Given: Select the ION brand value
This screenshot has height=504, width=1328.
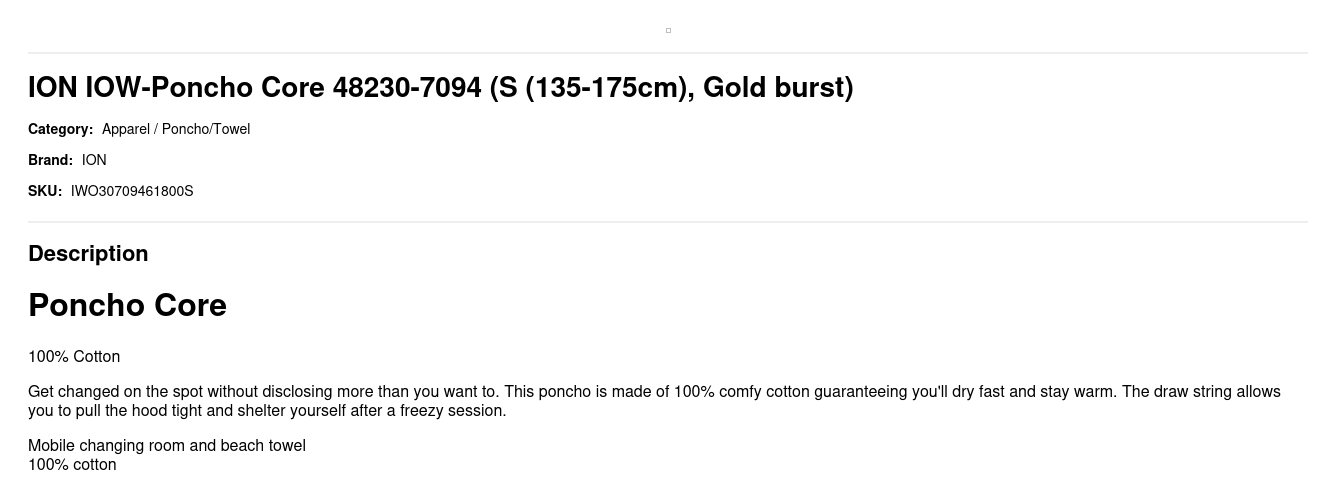Looking at the screenshot, I should pyautogui.click(x=94, y=160).
